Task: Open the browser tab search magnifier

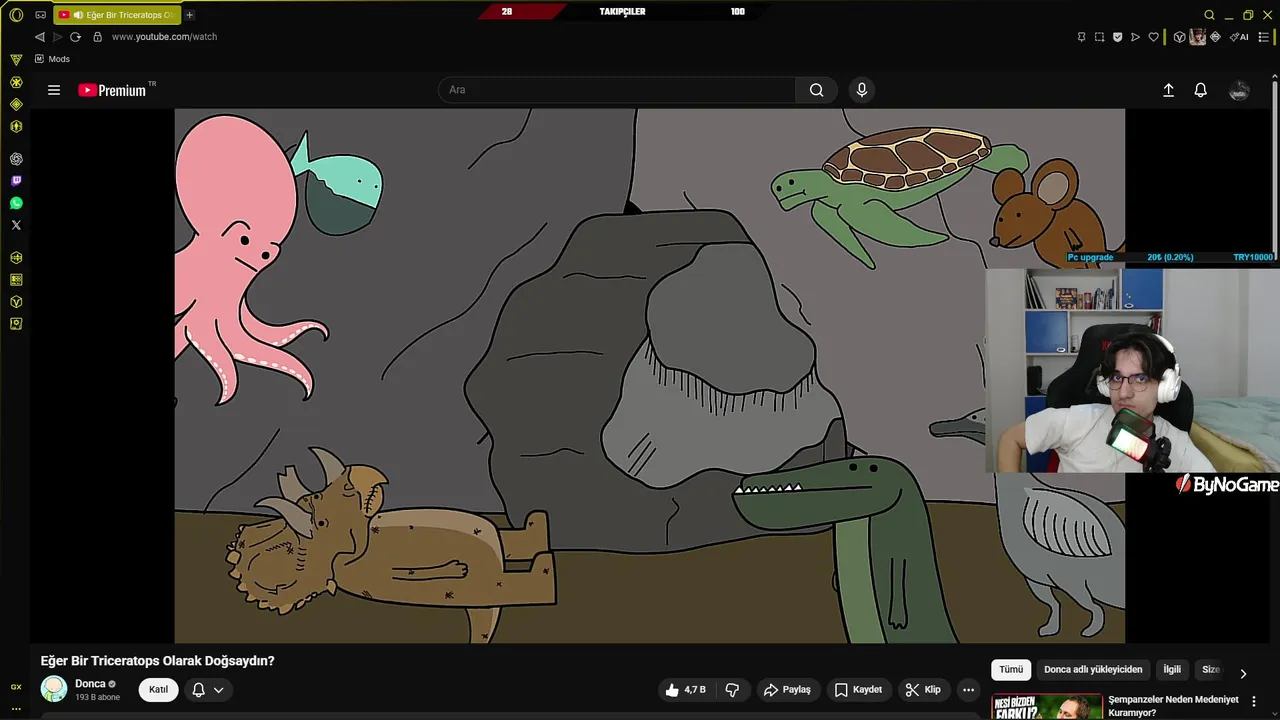Action: 1209,15
